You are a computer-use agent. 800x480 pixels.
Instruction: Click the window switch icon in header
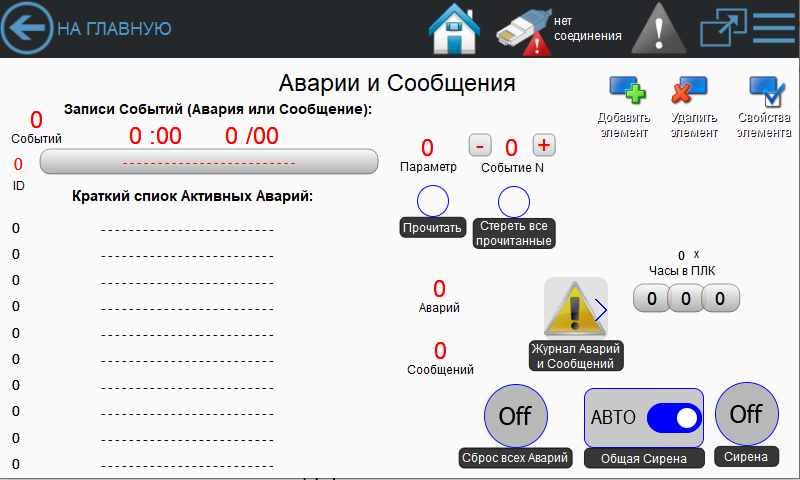tap(718, 28)
